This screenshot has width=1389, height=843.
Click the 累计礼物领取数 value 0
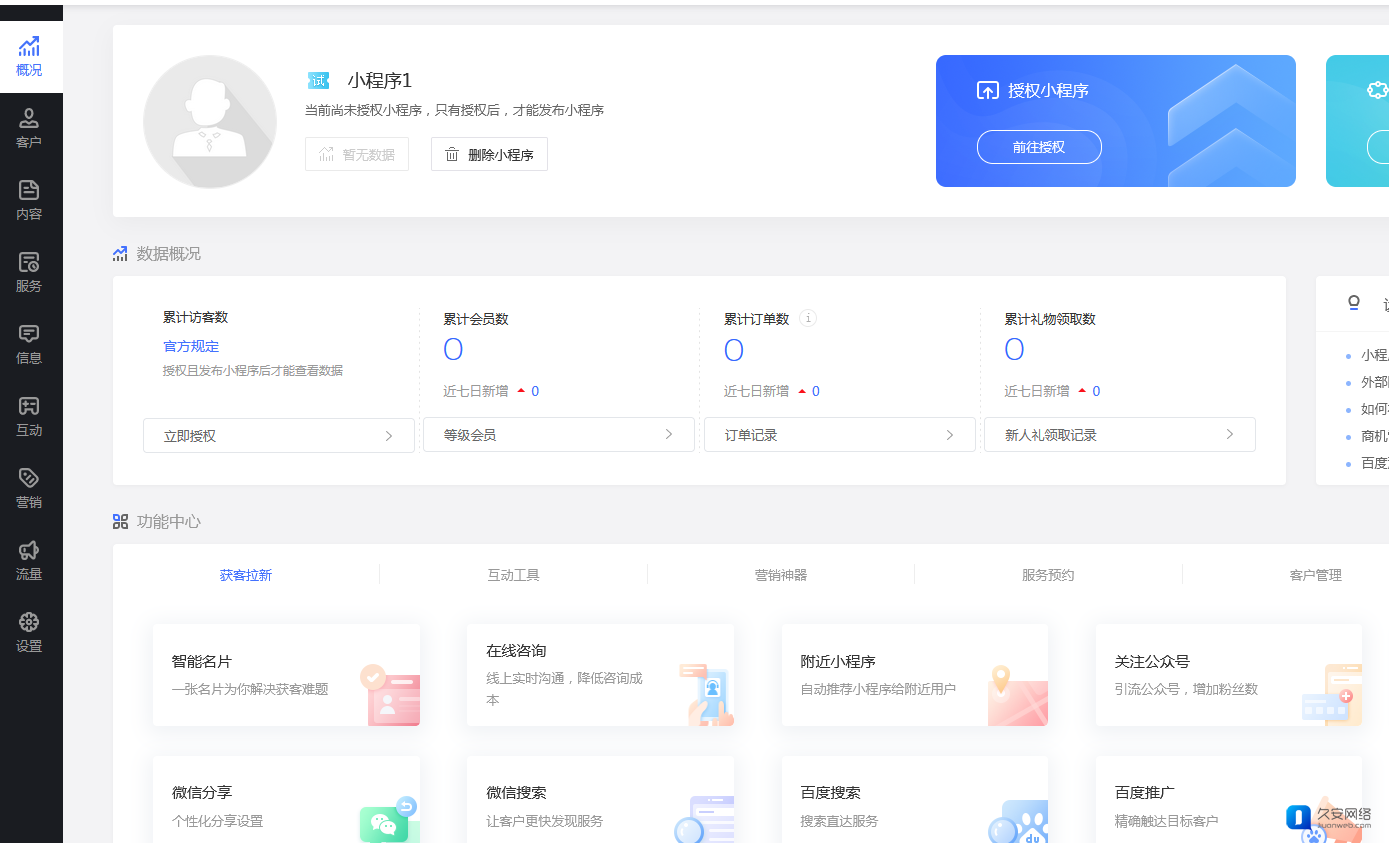tap(1014, 350)
